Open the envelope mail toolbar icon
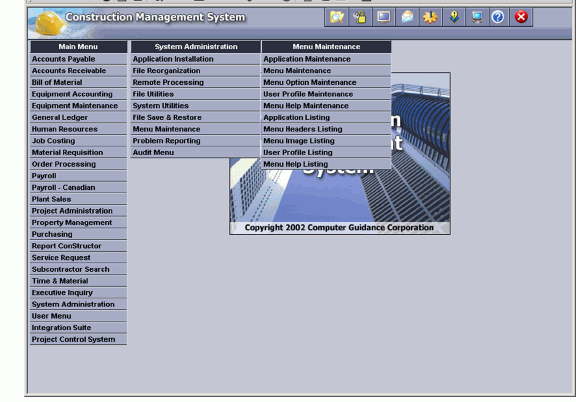This screenshot has width=576, height=402. coord(407,17)
